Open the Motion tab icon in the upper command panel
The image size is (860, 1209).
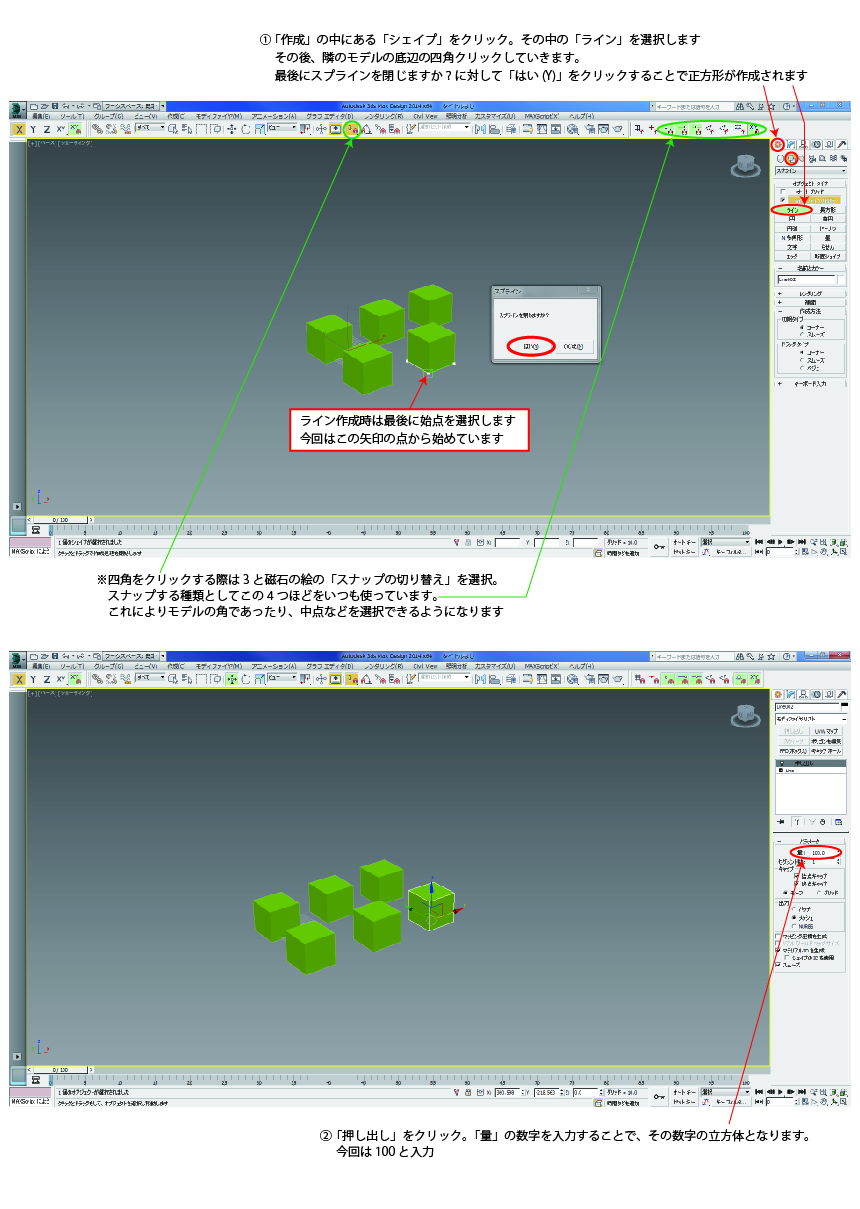[x=816, y=145]
